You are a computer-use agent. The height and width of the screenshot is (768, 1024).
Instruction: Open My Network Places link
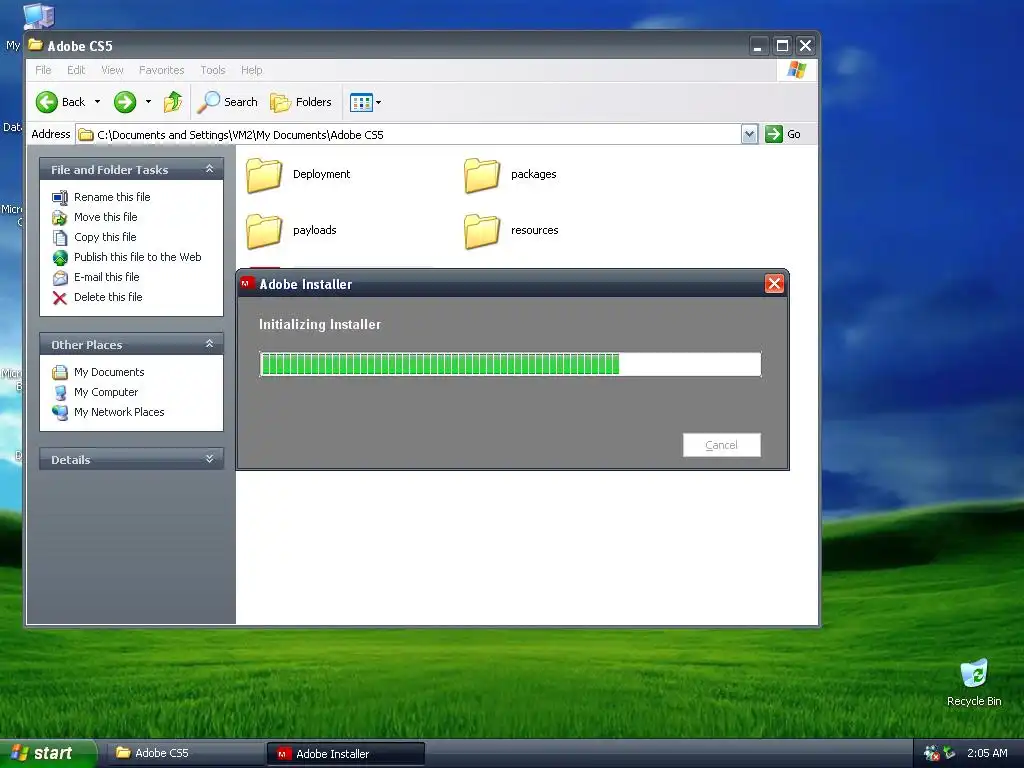click(x=119, y=412)
